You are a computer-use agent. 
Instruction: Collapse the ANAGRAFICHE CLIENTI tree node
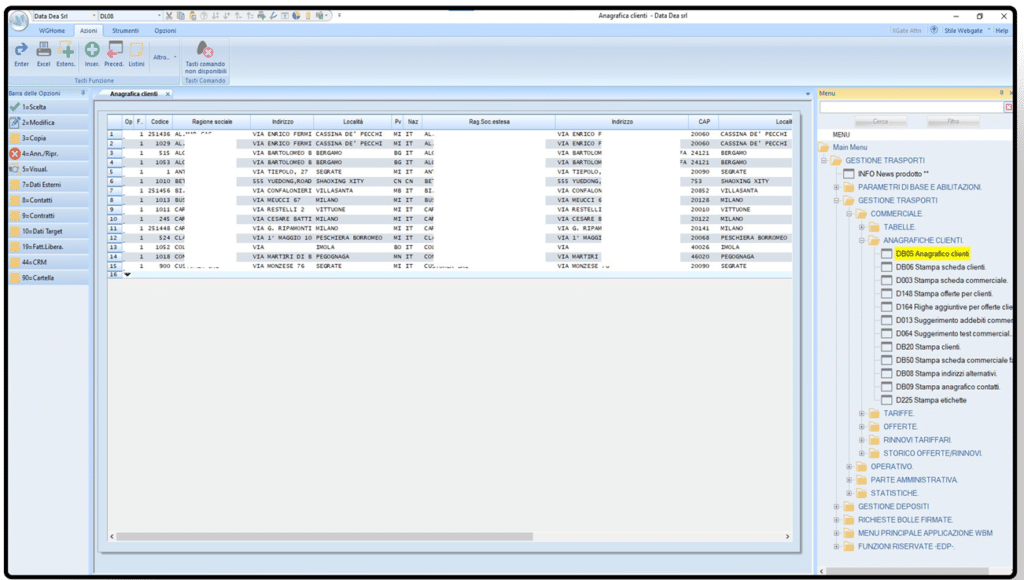(861, 240)
